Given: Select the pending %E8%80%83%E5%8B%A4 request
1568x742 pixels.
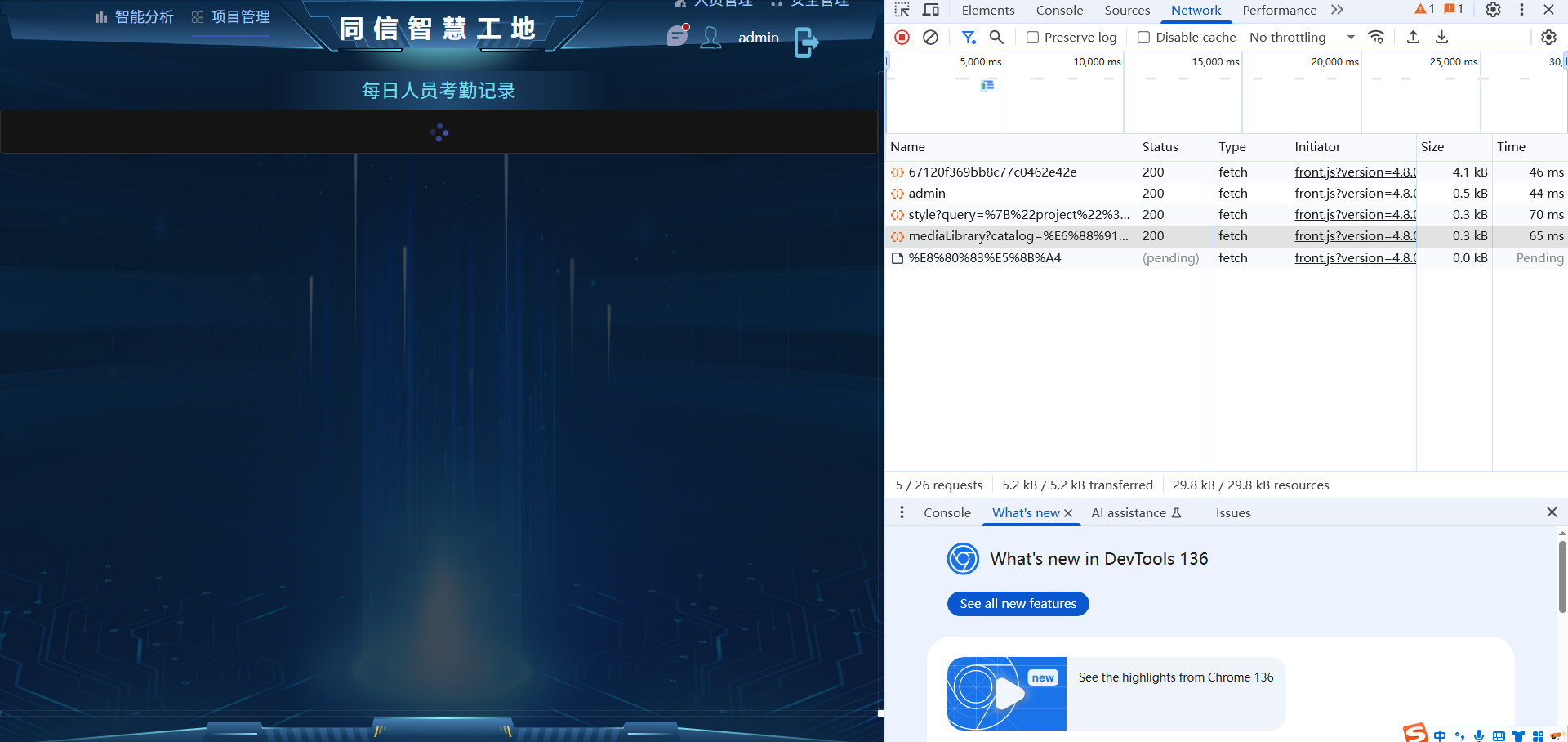Looking at the screenshot, I should coord(1227,258).
